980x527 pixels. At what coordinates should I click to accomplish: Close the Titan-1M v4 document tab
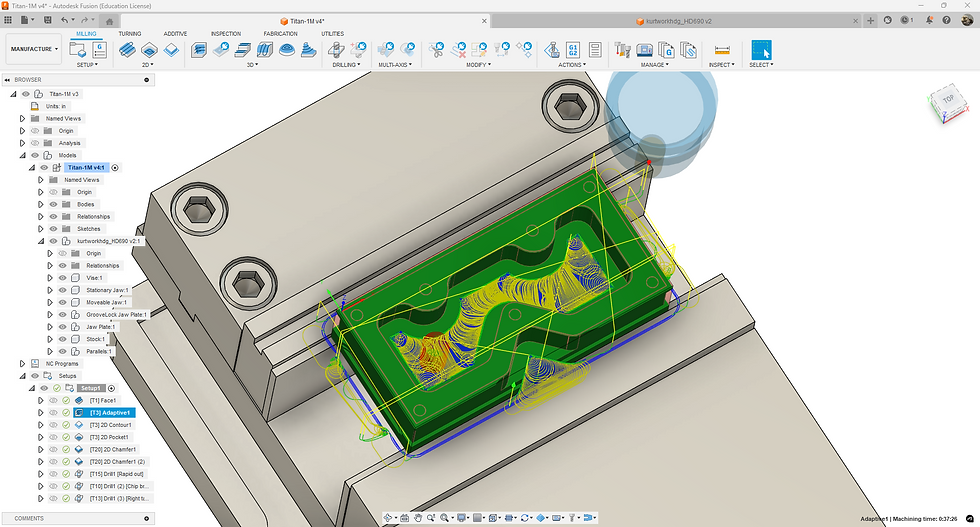[x=484, y=21]
